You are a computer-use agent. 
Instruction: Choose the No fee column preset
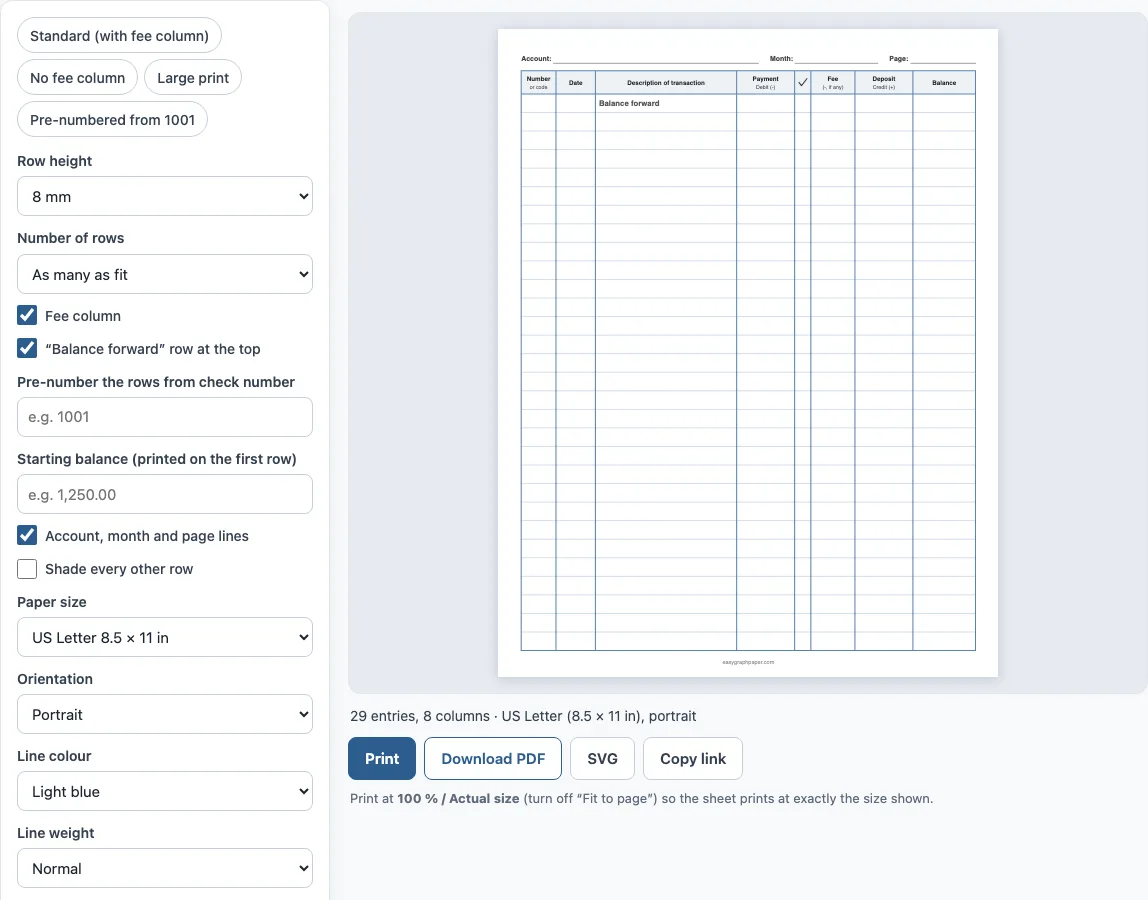point(78,78)
